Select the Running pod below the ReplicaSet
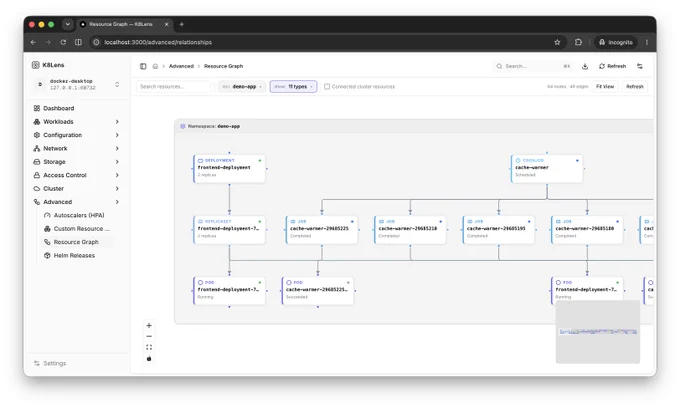This screenshot has width=680, height=408. point(229,291)
